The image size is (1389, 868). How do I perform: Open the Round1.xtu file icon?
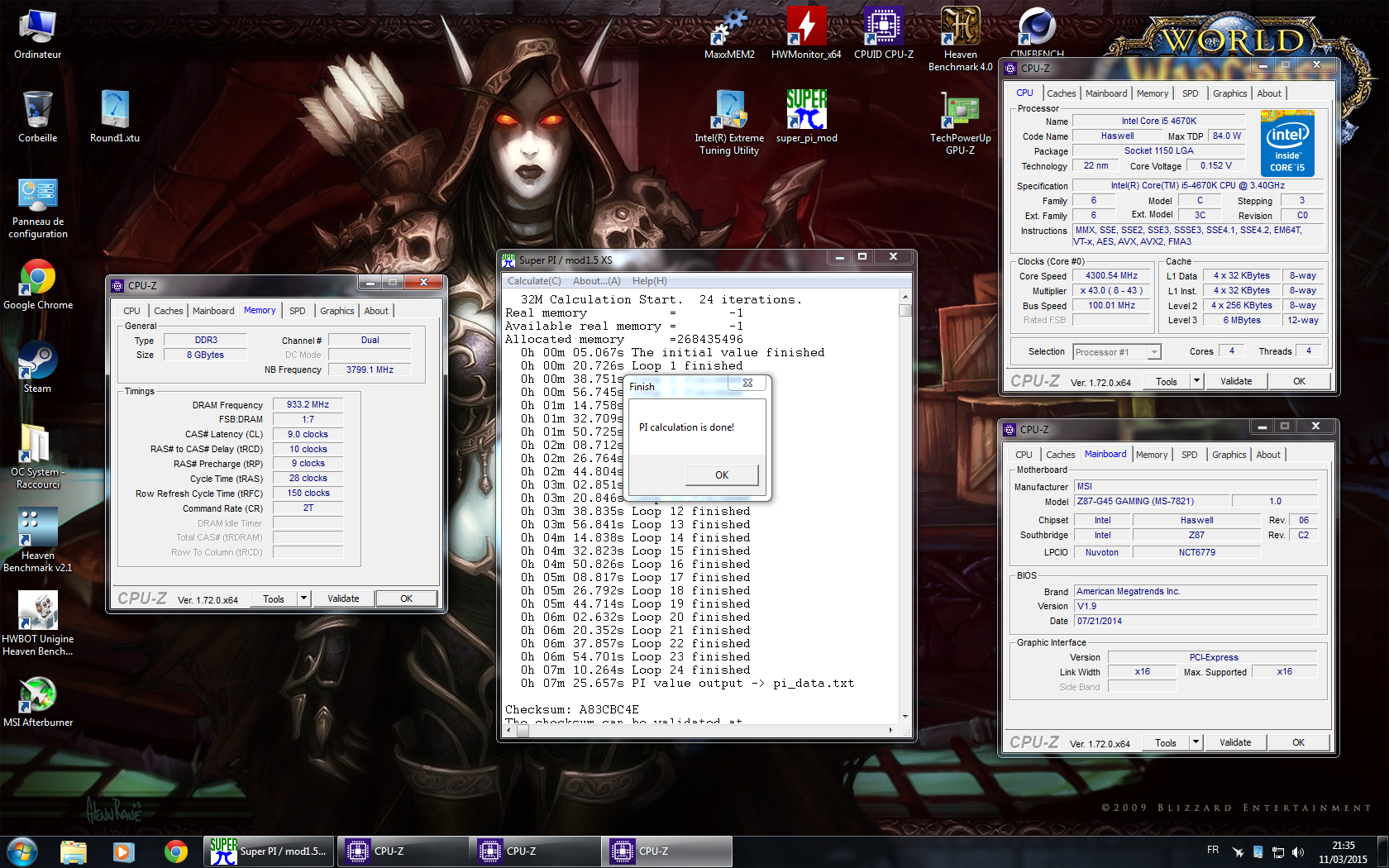pyautogui.click(x=115, y=117)
